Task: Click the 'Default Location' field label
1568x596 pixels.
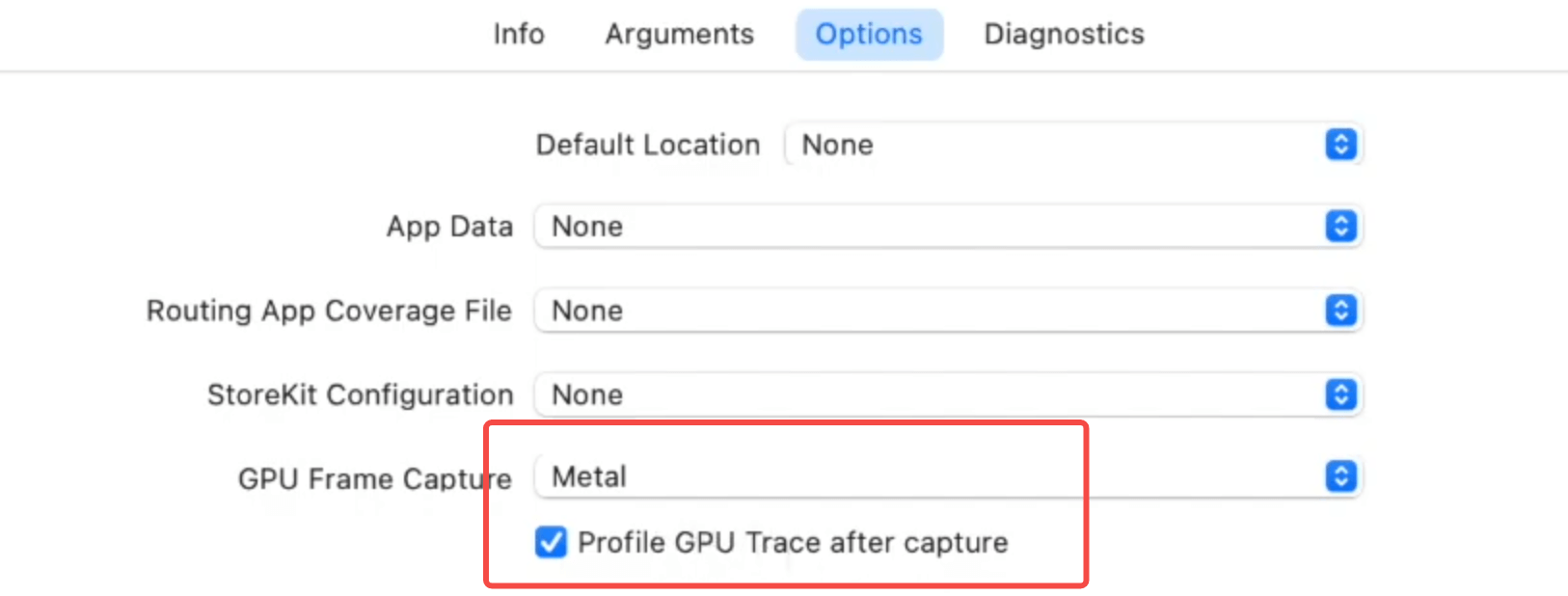Action: pos(648,145)
